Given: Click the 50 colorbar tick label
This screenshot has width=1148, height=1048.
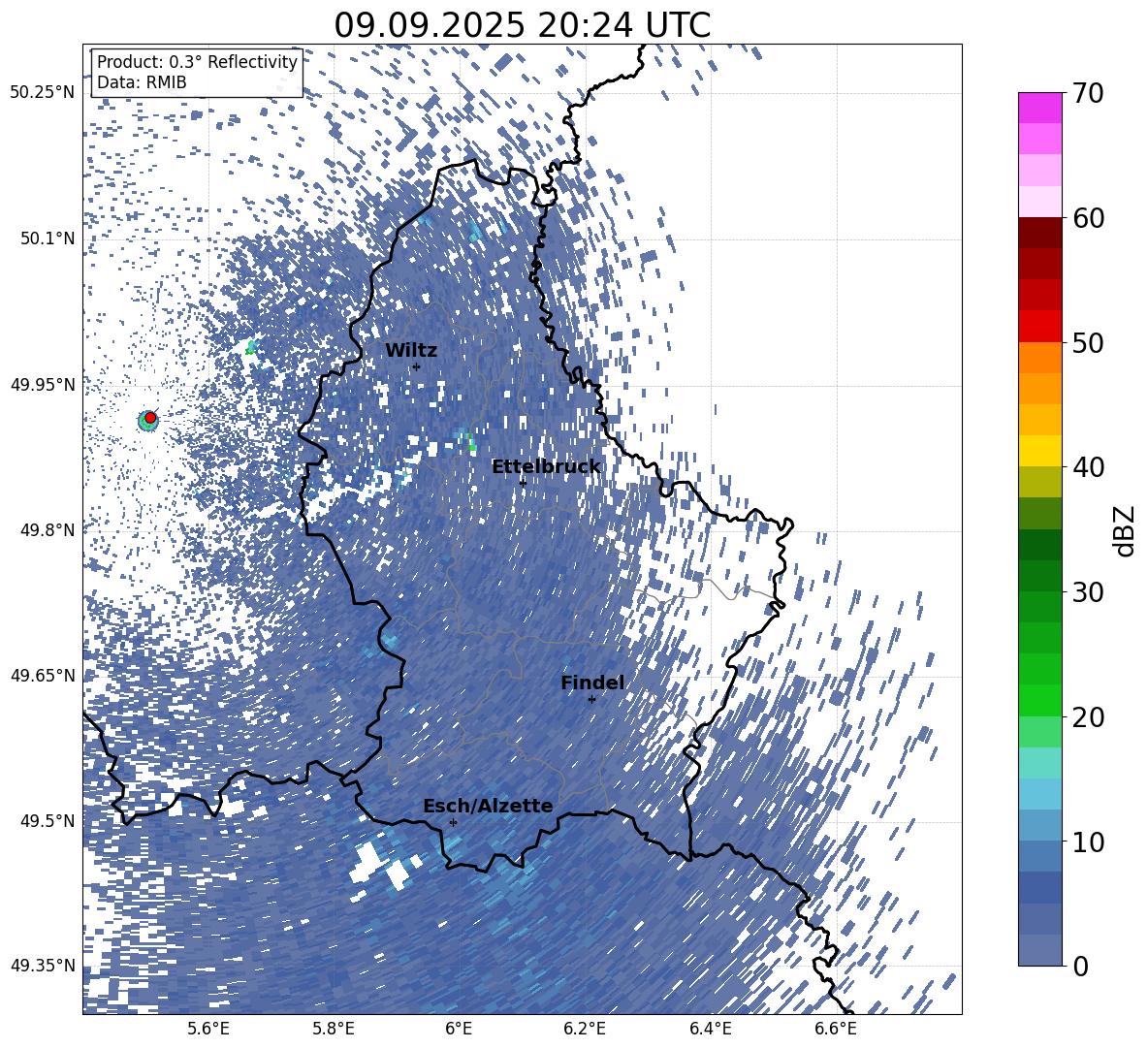Looking at the screenshot, I should (1088, 343).
